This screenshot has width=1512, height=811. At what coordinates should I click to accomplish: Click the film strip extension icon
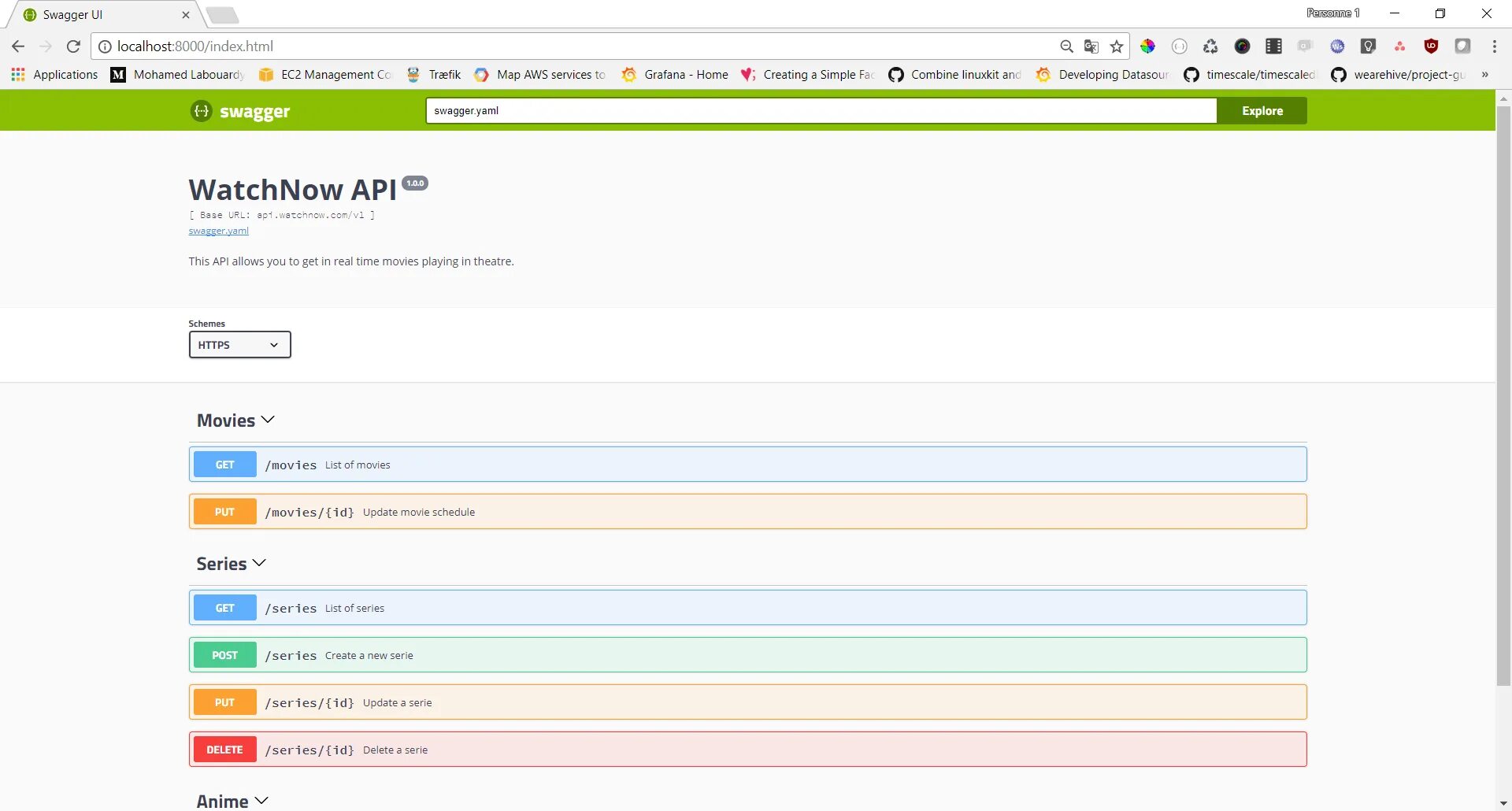coord(1273,46)
